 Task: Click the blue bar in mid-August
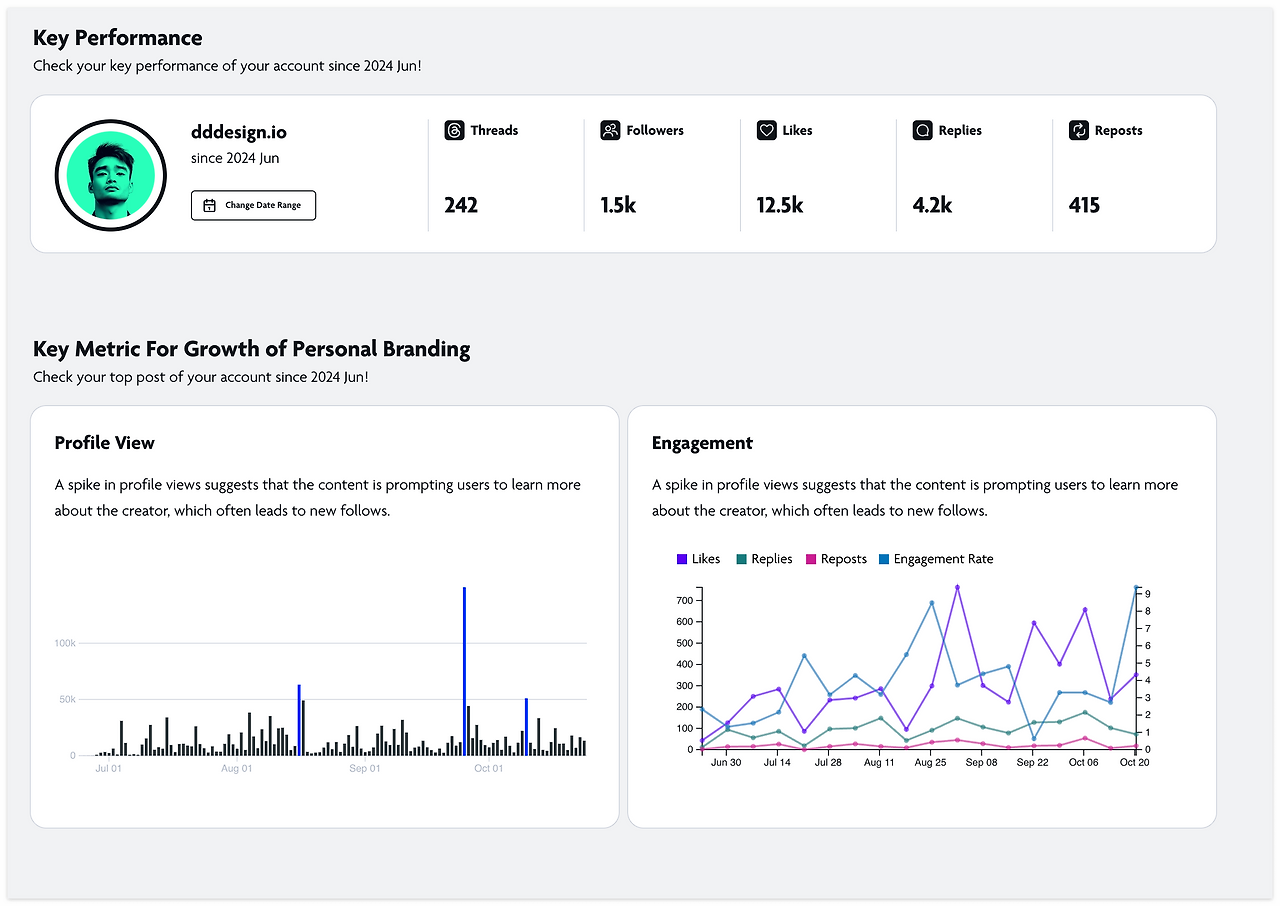[299, 720]
